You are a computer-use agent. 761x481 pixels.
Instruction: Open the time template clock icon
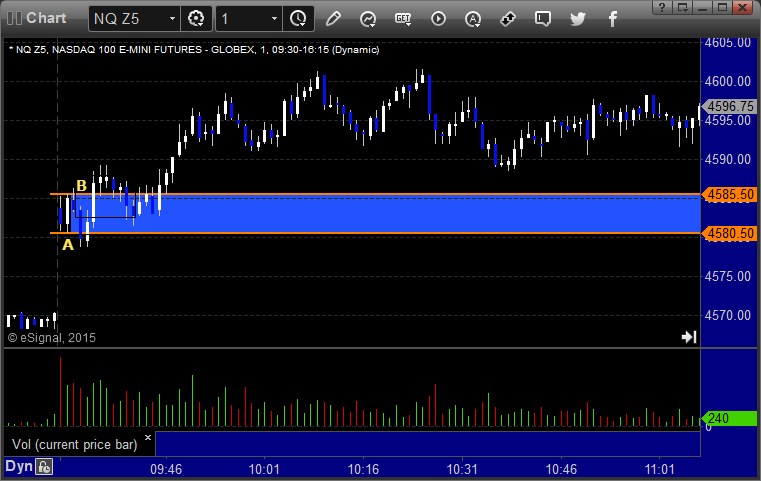(298, 19)
